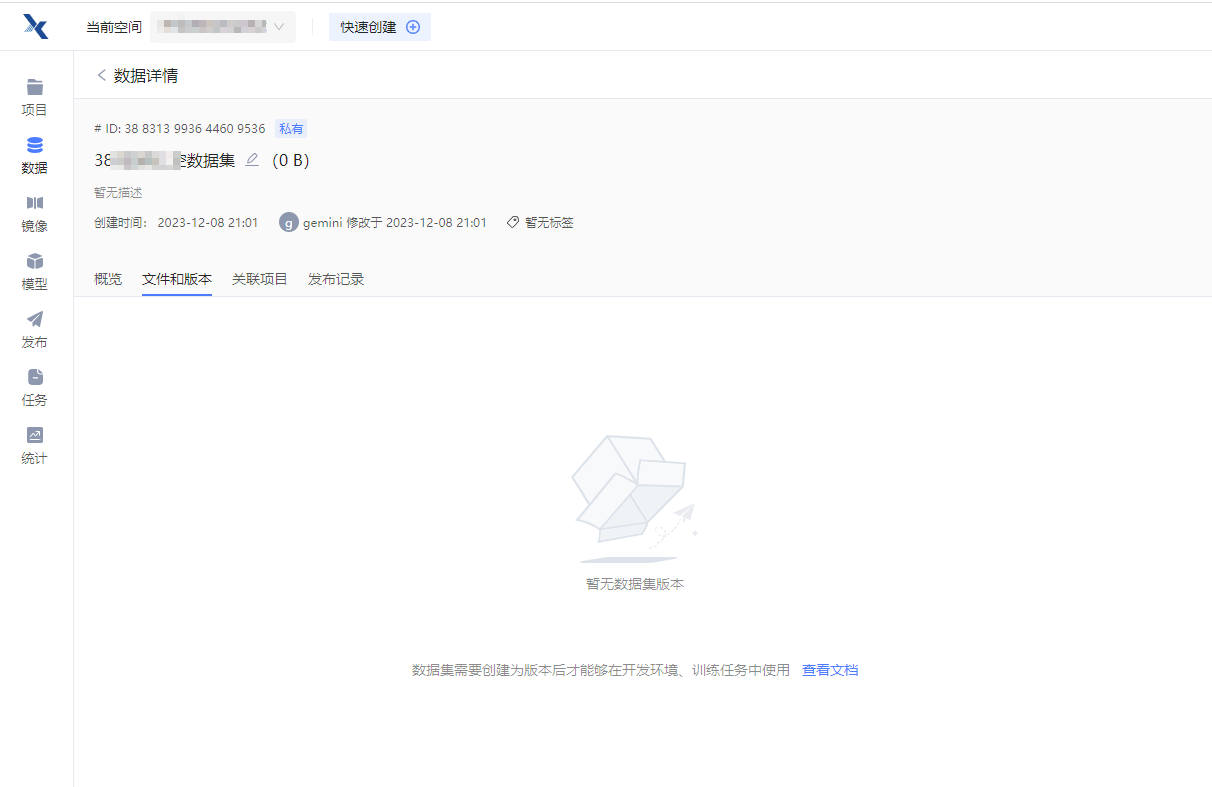Click the X logo in top-left corner
Screen dimensions: 1212x787
tap(36, 27)
